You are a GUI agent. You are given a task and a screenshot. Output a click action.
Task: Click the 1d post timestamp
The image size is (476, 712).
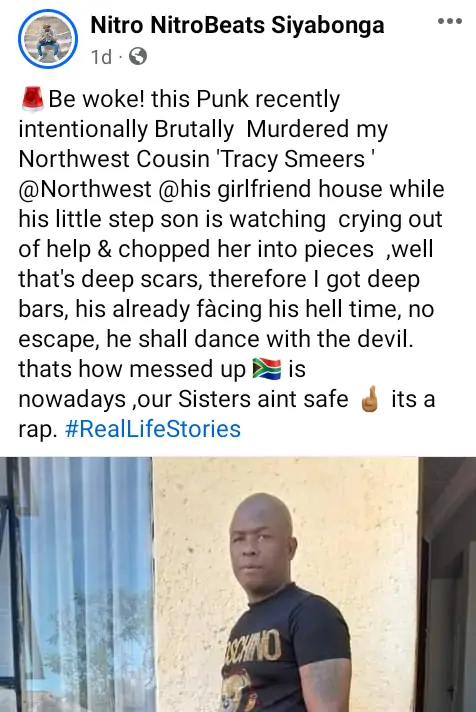101,57
